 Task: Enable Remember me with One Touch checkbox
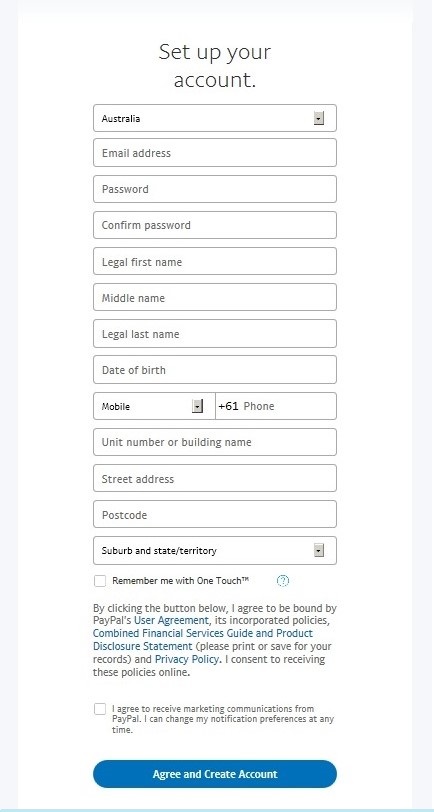coord(100,581)
